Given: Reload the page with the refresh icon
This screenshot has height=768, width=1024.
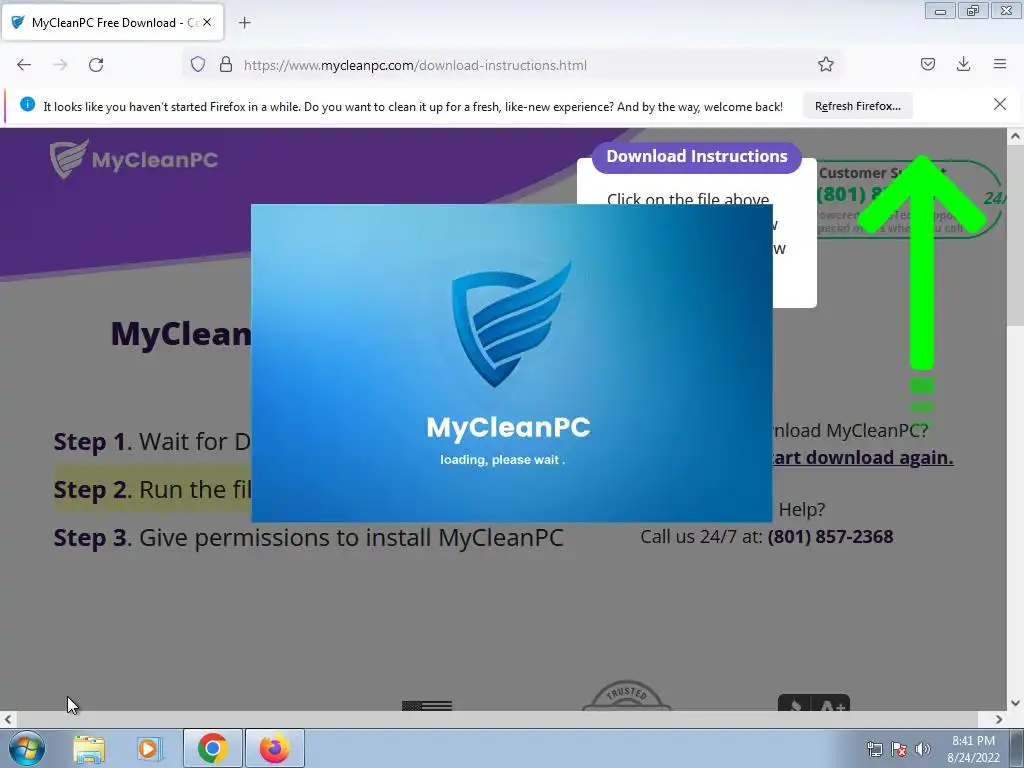Looking at the screenshot, I should tap(96, 65).
